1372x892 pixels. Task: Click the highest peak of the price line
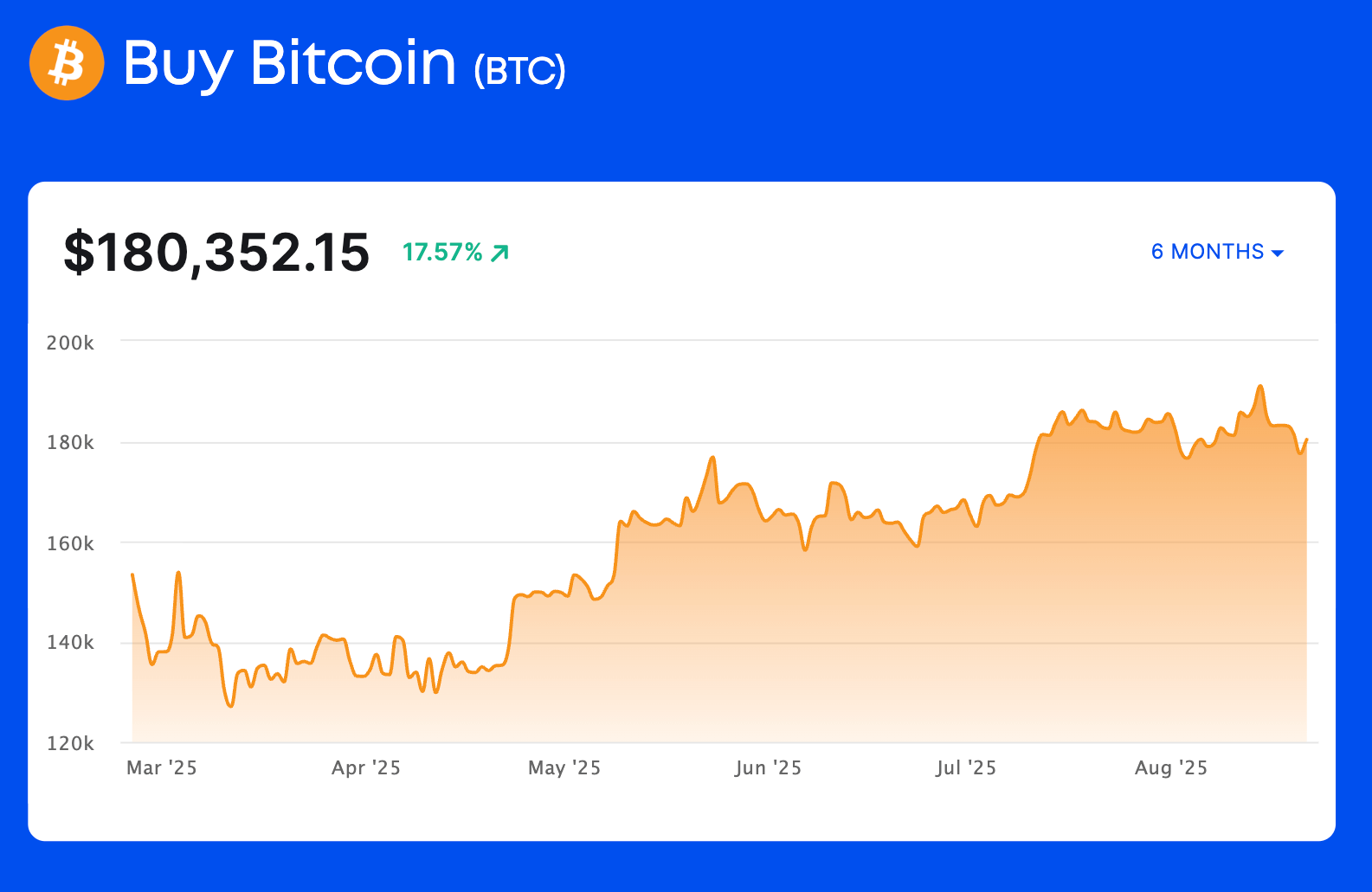point(1260,386)
